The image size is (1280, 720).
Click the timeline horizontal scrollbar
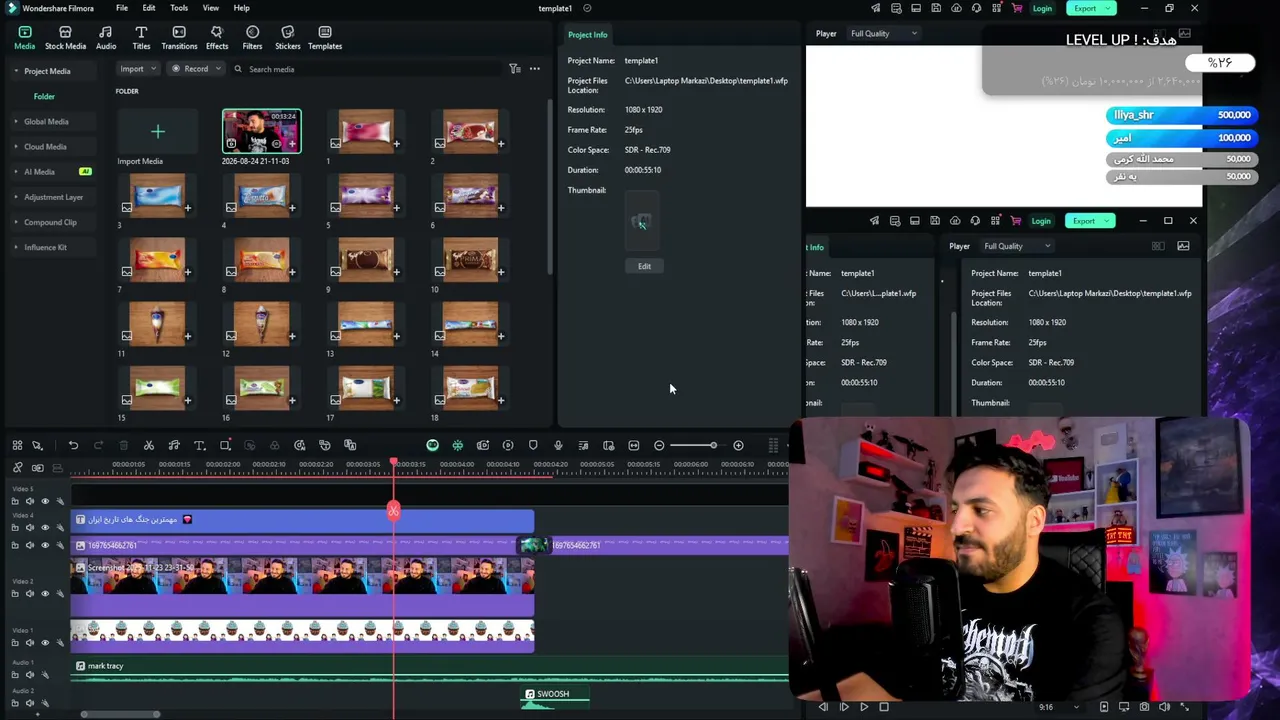click(120, 714)
